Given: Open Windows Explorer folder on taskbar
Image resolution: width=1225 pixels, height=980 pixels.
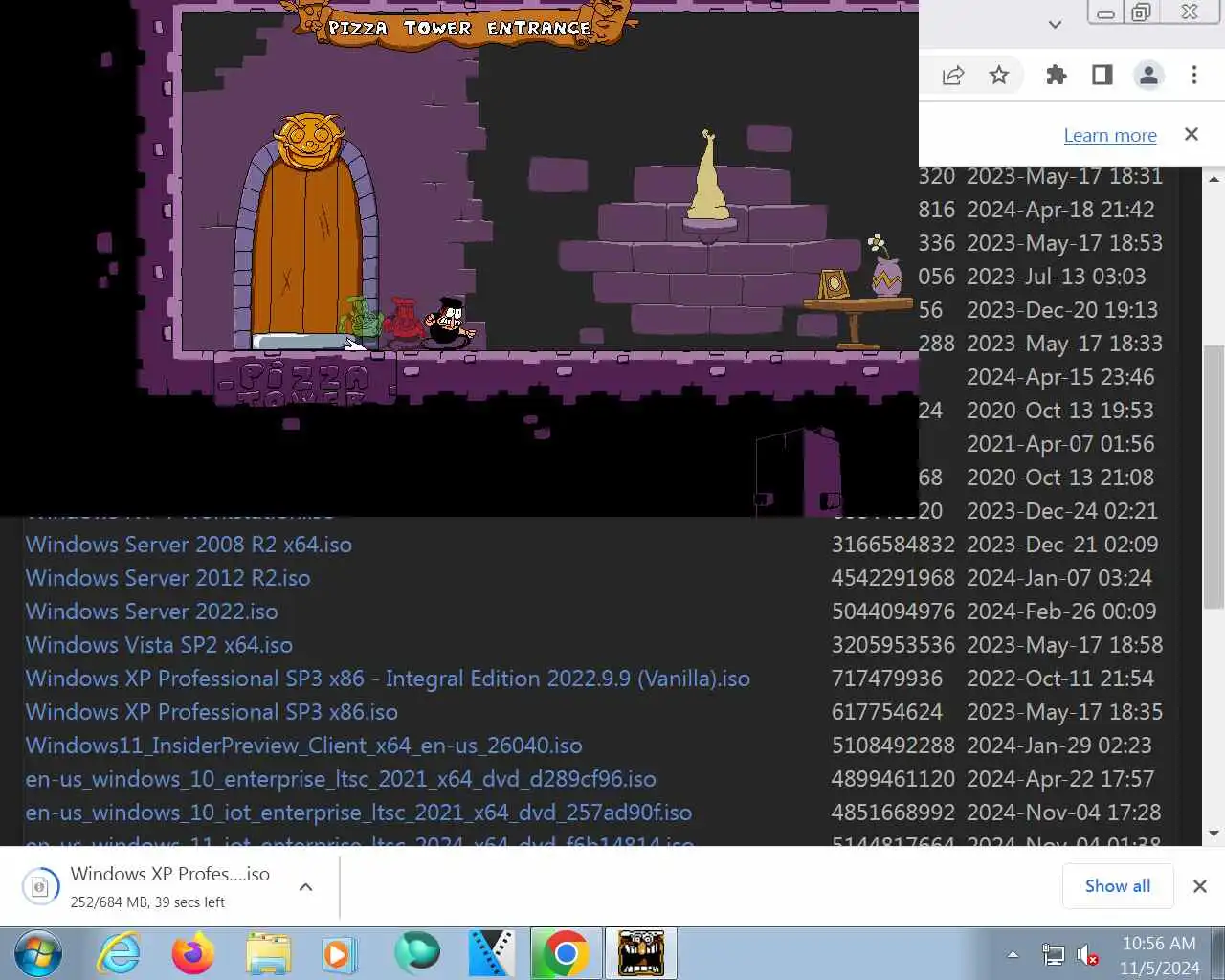Looking at the screenshot, I should [x=268, y=953].
